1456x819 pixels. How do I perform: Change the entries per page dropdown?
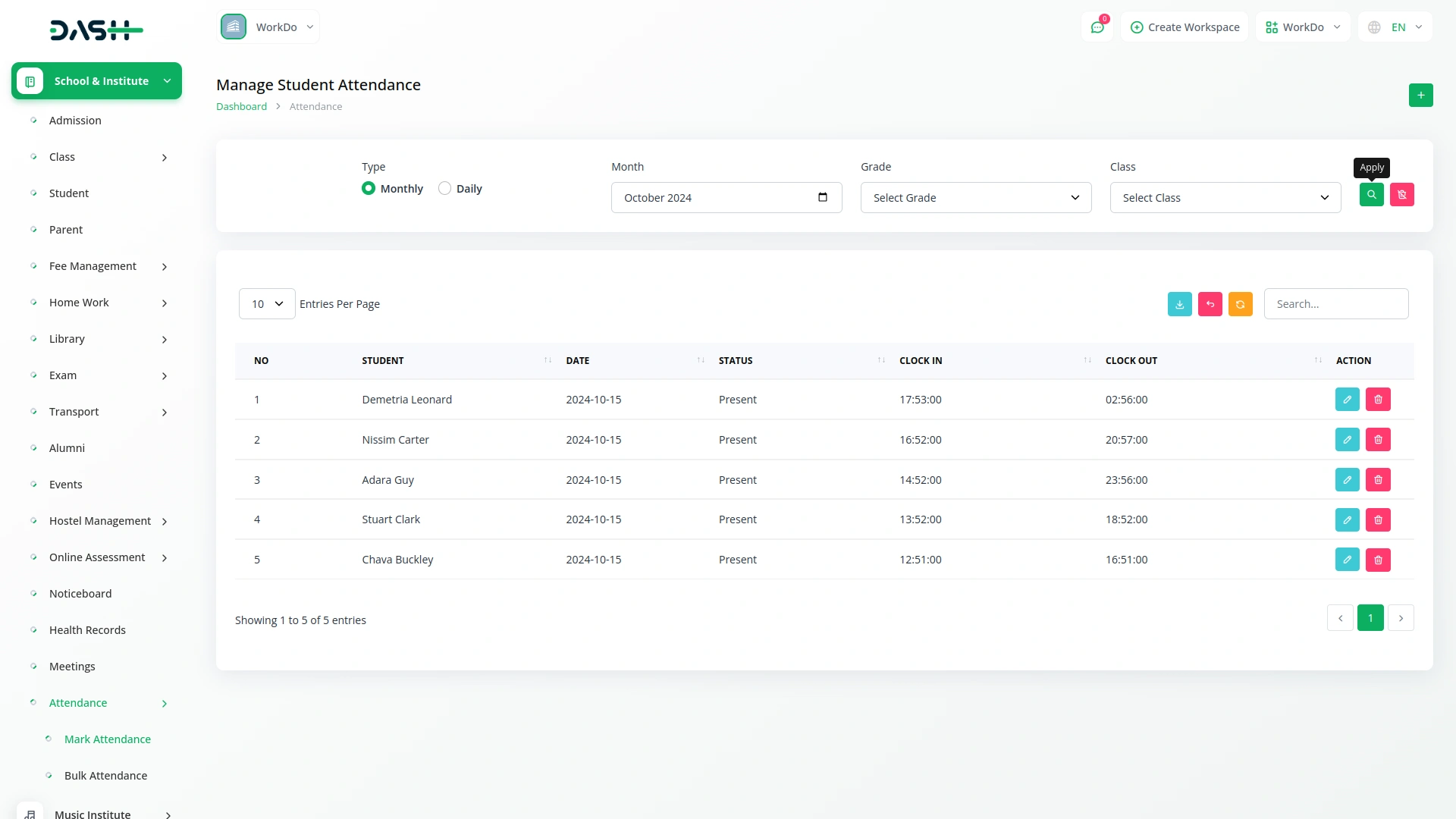267,304
